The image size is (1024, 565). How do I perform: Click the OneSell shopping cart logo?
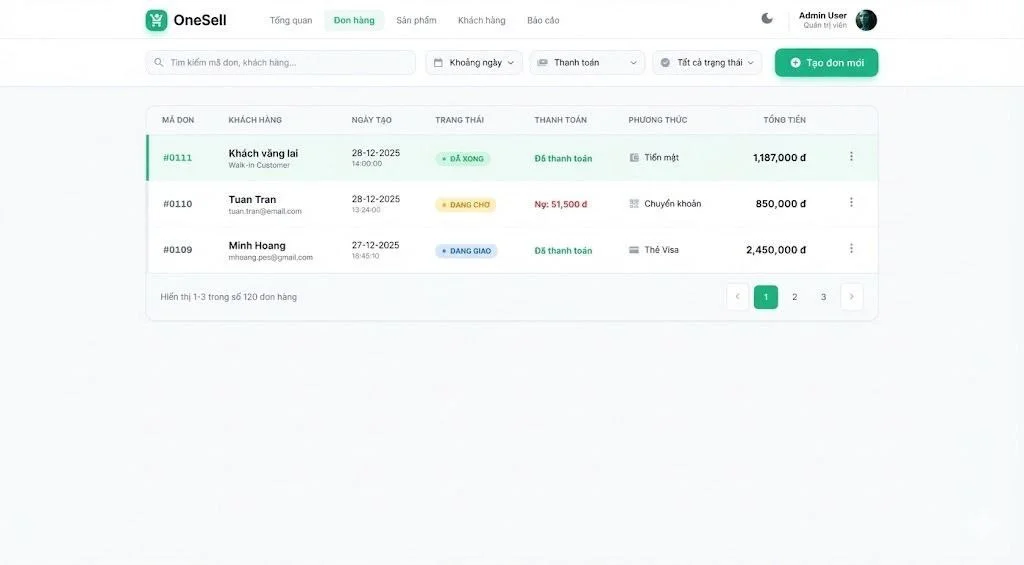(x=156, y=20)
